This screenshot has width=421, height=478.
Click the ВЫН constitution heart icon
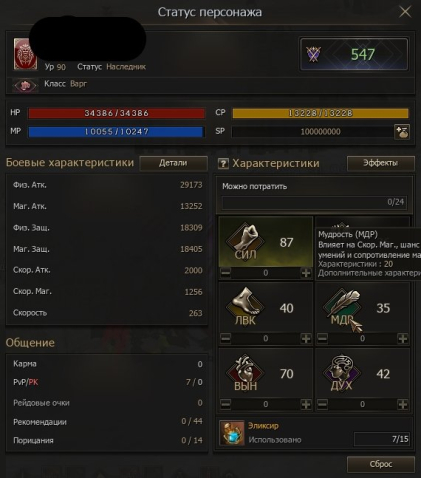point(246,372)
